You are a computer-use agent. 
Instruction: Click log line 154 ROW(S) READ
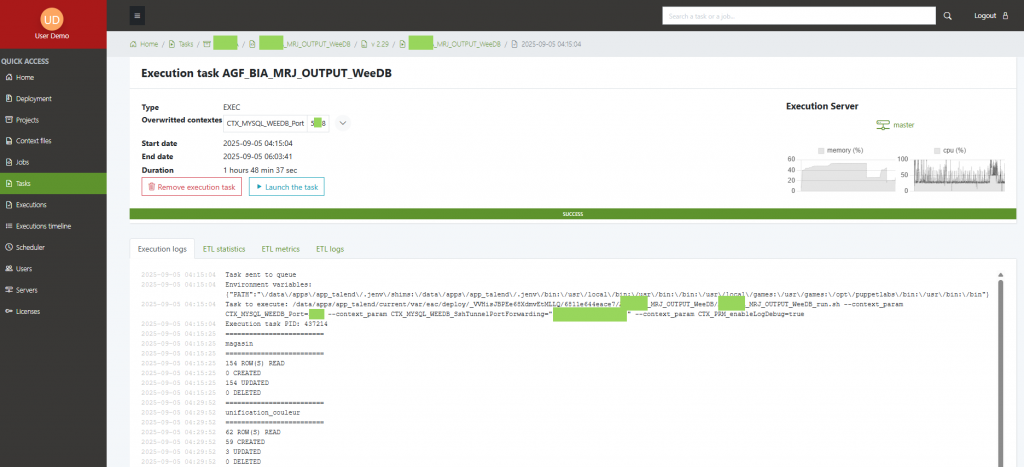pos(254,363)
